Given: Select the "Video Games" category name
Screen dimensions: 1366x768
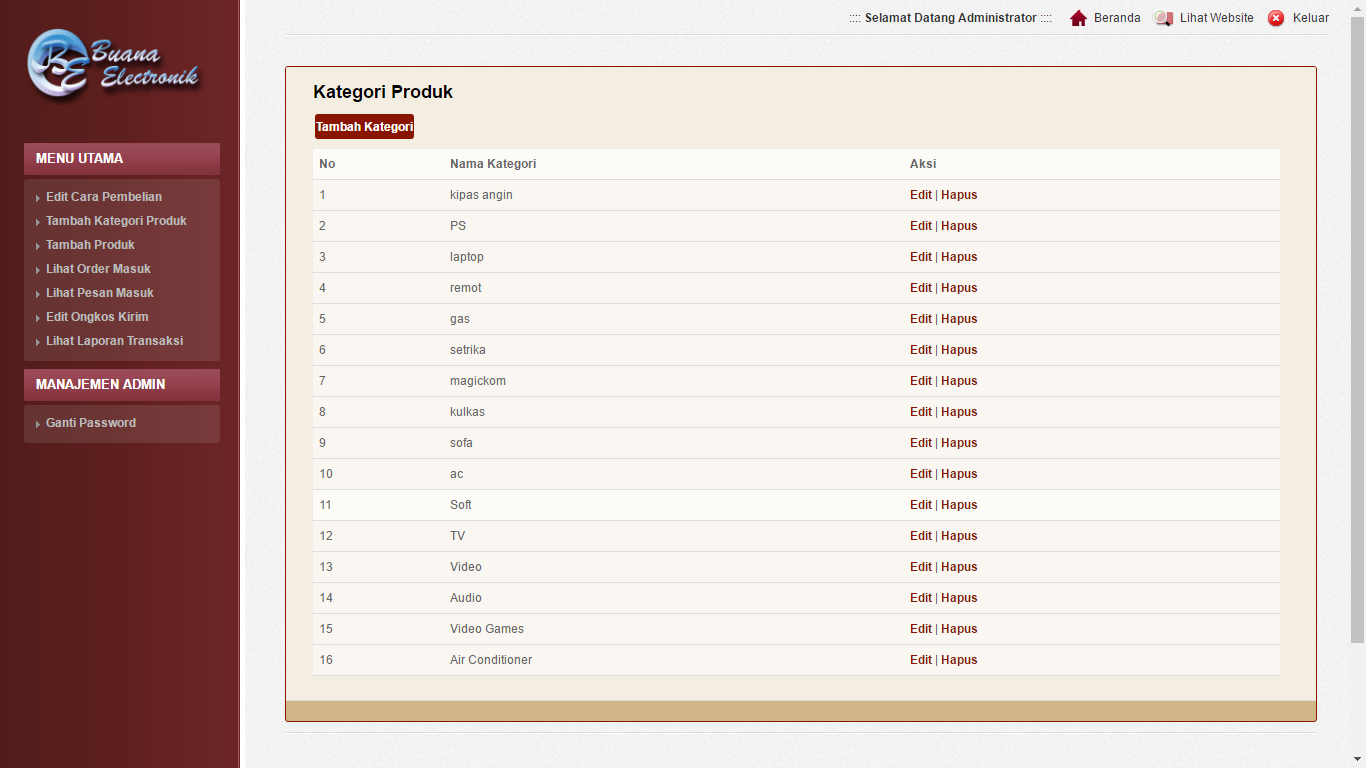Looking at the screenshot, I should [x=487, y=629].
